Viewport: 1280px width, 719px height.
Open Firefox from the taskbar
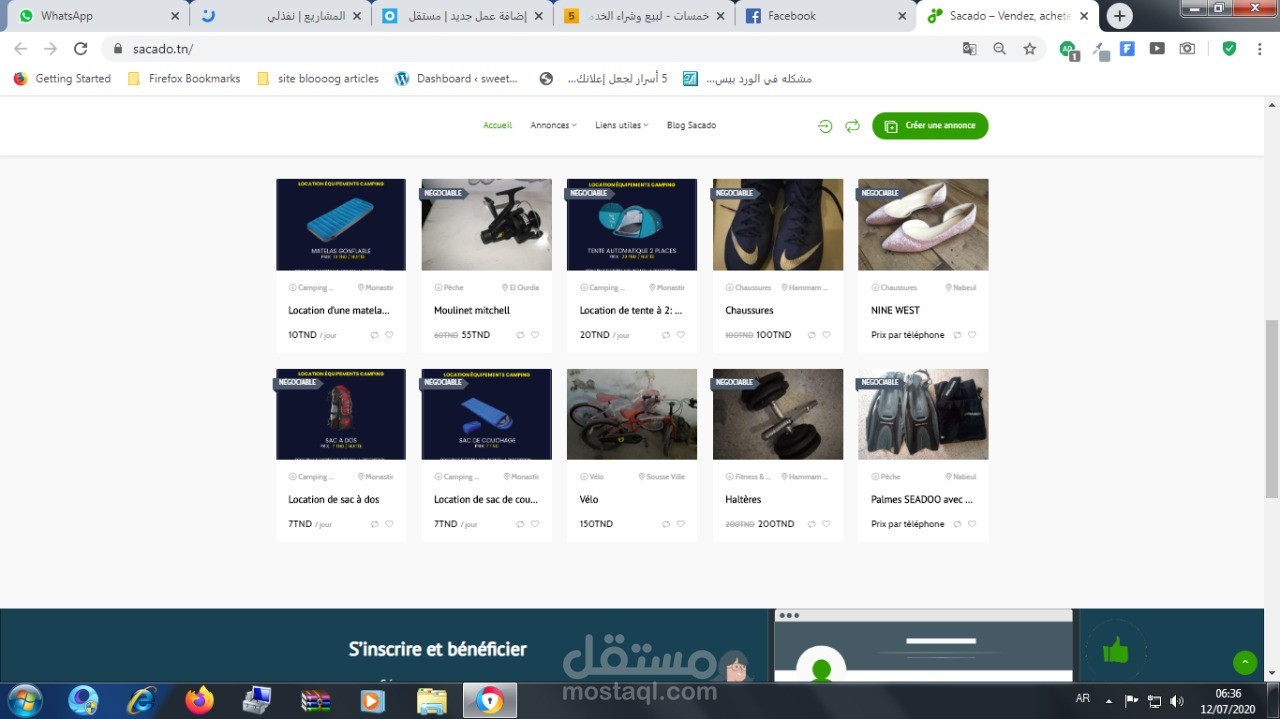(200, 700)
